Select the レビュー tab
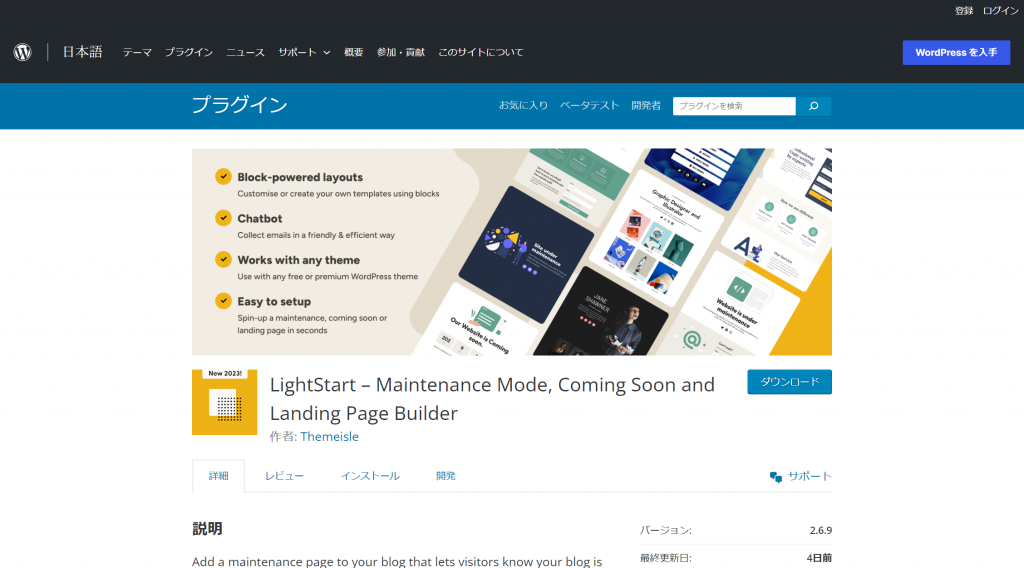1024x568 pixels. coord(284,476)
